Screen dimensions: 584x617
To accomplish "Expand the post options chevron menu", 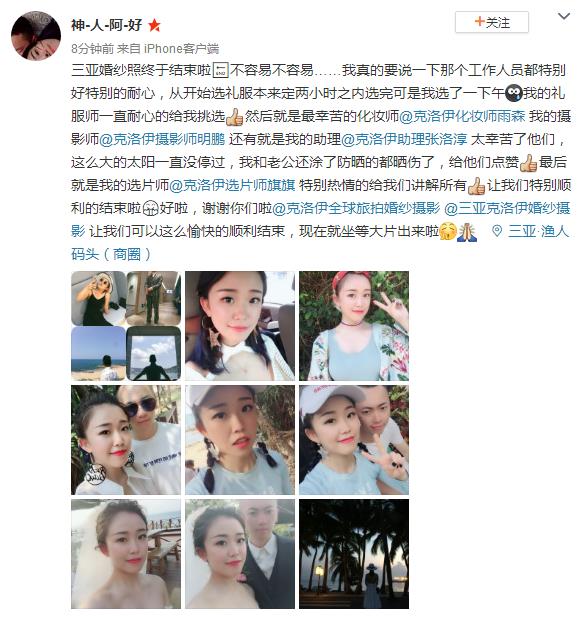I will (564, 17).
